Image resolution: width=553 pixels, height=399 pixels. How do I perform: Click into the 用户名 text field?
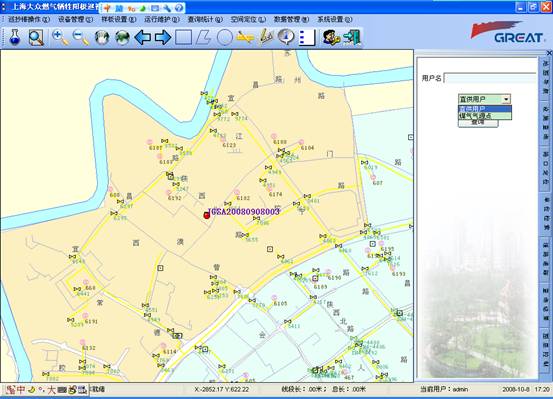(x=490, y=78)
